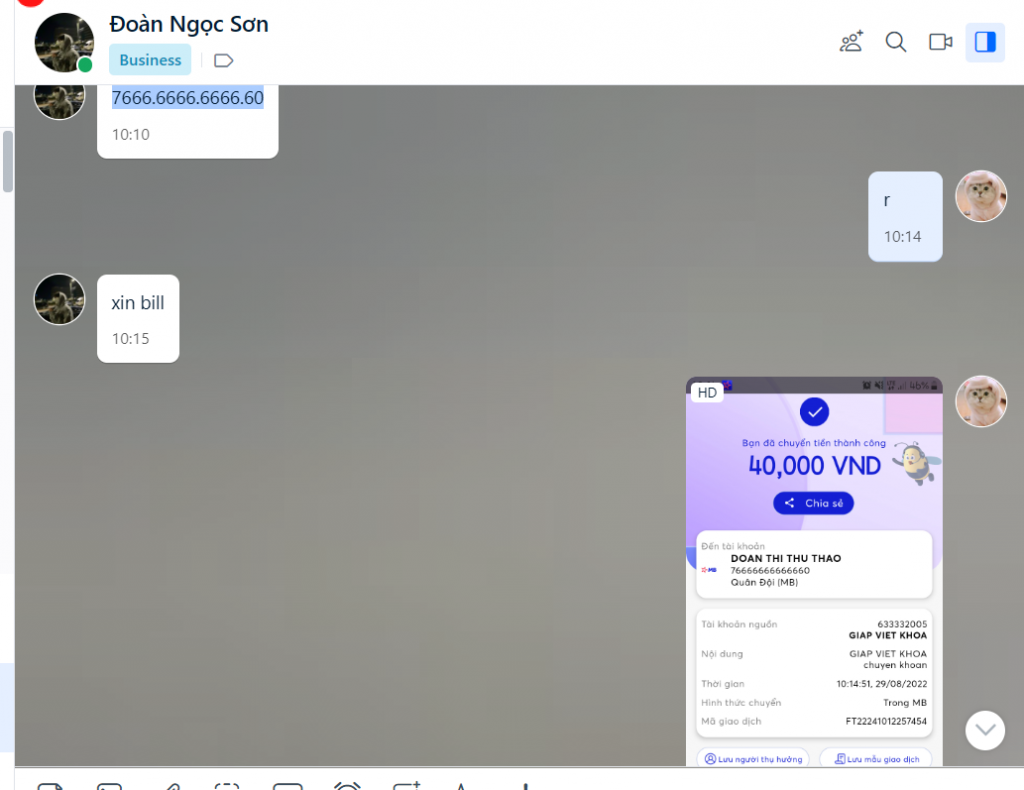Attach an image using the toolbar icon
The height and width of the screenshot is (790, 1024).
pos(108,786)
